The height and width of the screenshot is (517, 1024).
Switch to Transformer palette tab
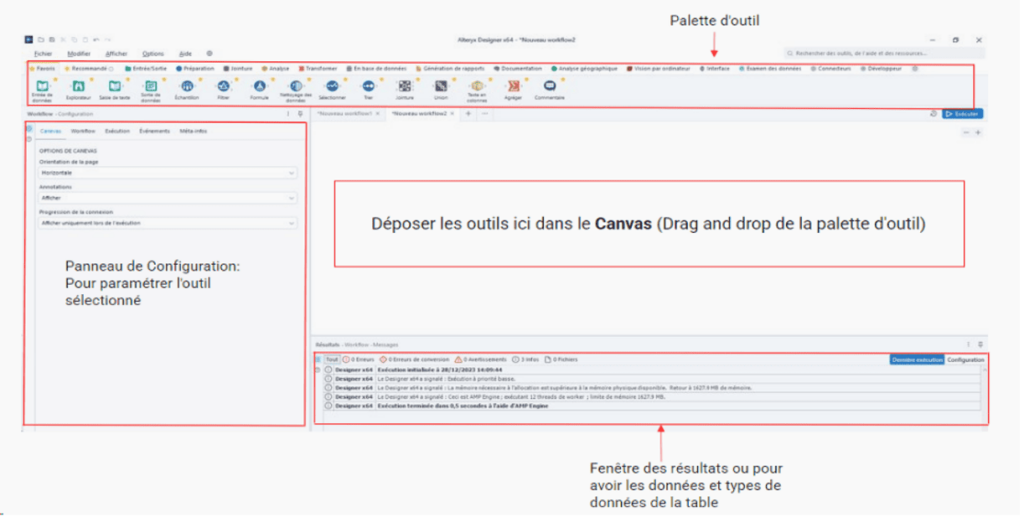(x=318, y=69)
